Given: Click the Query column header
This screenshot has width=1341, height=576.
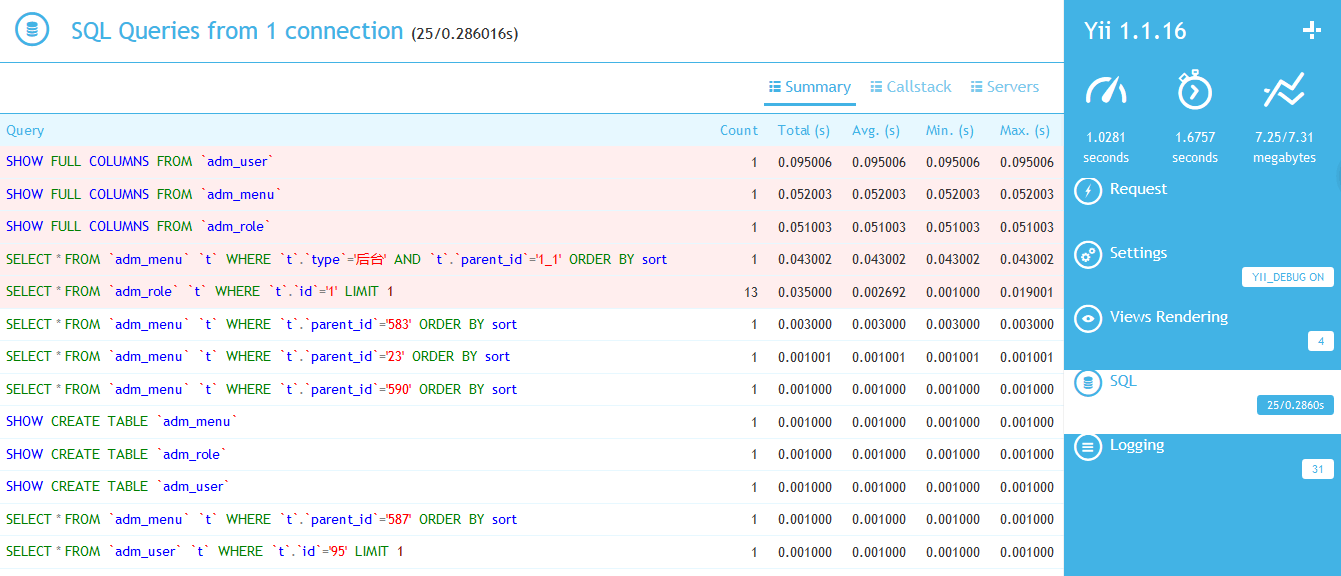Looking at the screenshot, I should (25, 131).
